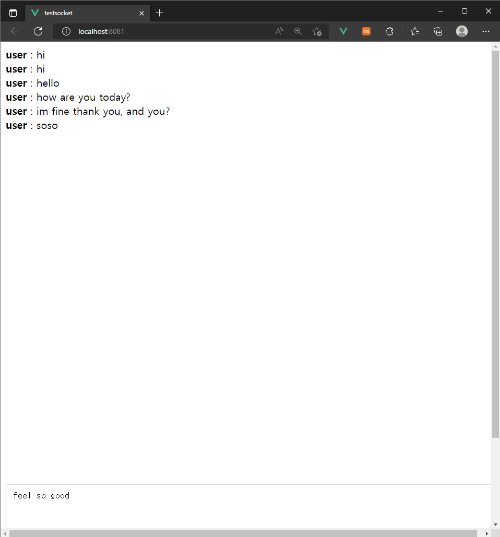The height and width of the screenshot is (537, 500).
Task: Click the scroll up arrow
Action: [495, 46]
